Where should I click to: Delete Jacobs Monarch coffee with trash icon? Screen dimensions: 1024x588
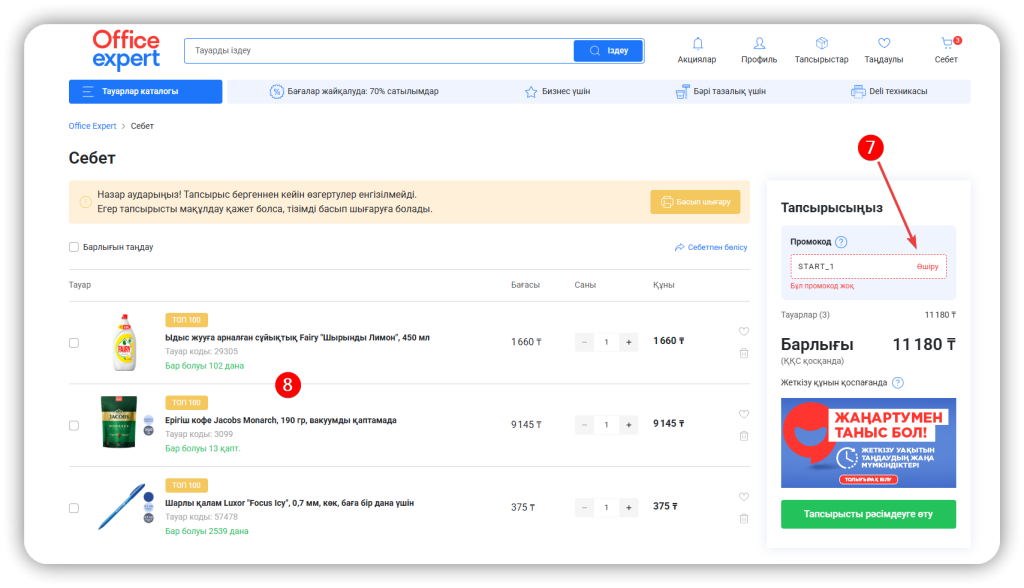pos(743,435)
